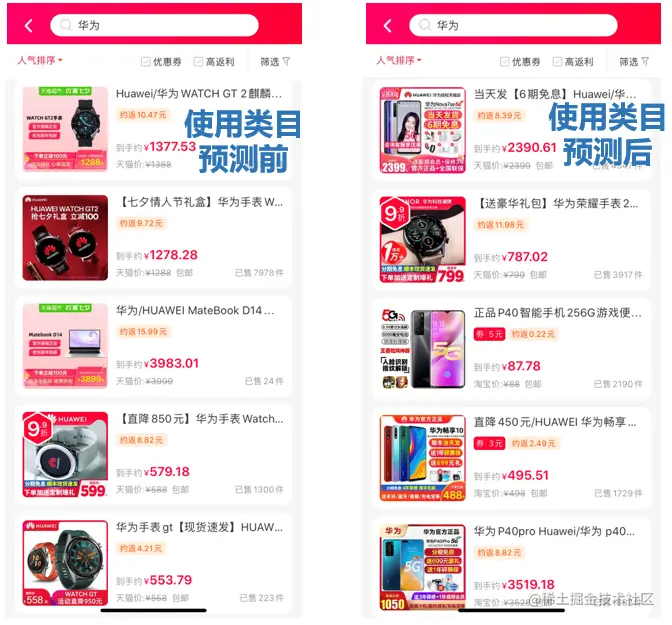Tap 券 5元 coupon badge on P40 item
This screenshot has height=625, width=672.
(489, 334)
